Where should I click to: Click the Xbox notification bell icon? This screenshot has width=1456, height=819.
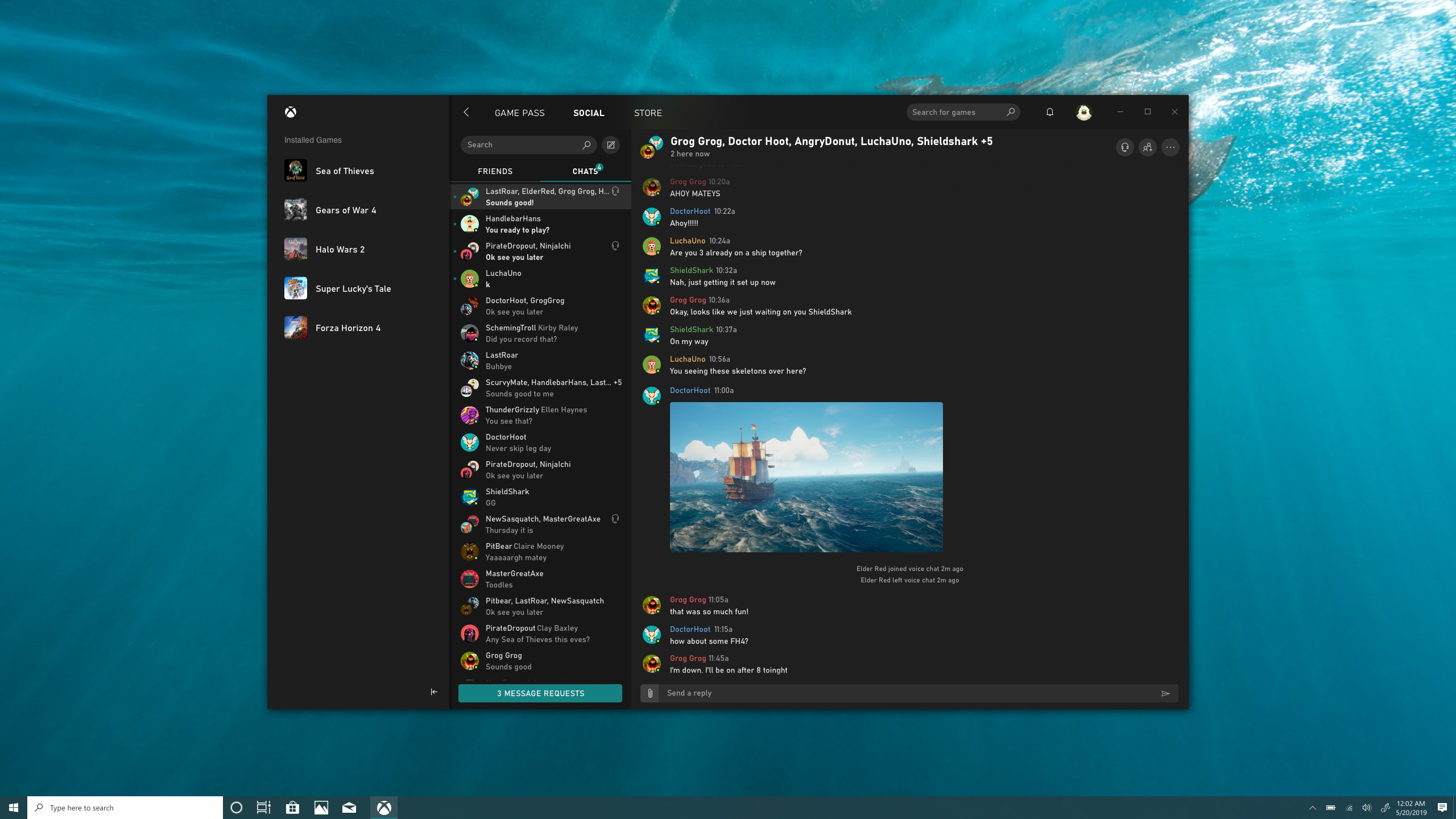tap(1050, 111)
